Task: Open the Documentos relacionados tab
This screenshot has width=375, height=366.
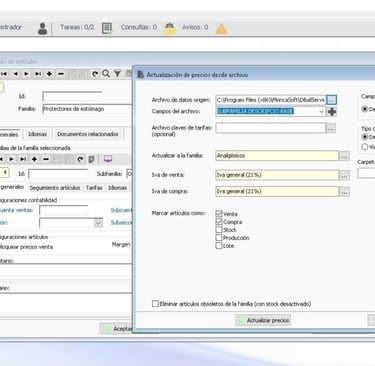Action: pyautogui.click(x=88, y=134)
